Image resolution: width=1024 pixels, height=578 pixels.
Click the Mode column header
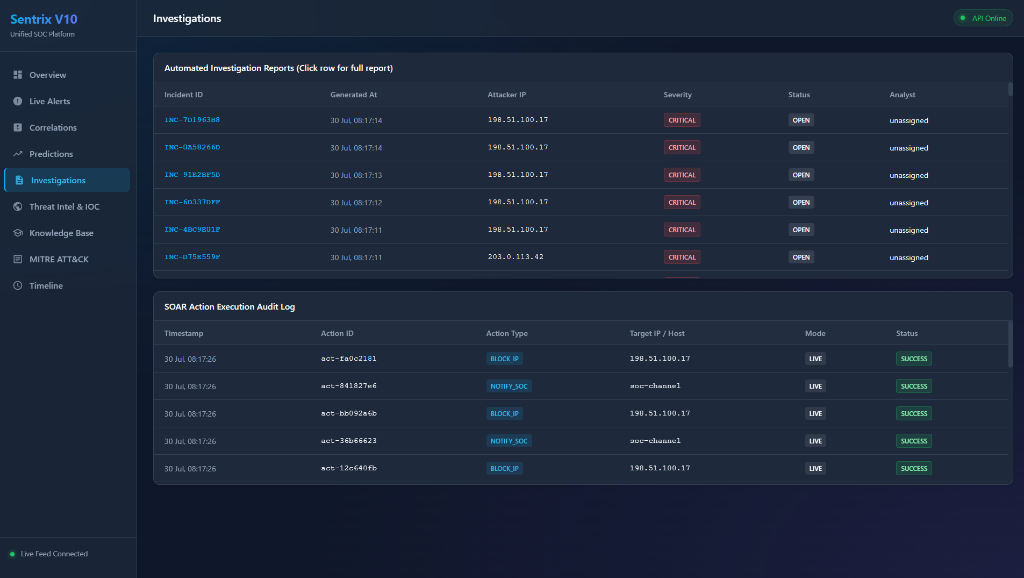click(x=815, y=333)
